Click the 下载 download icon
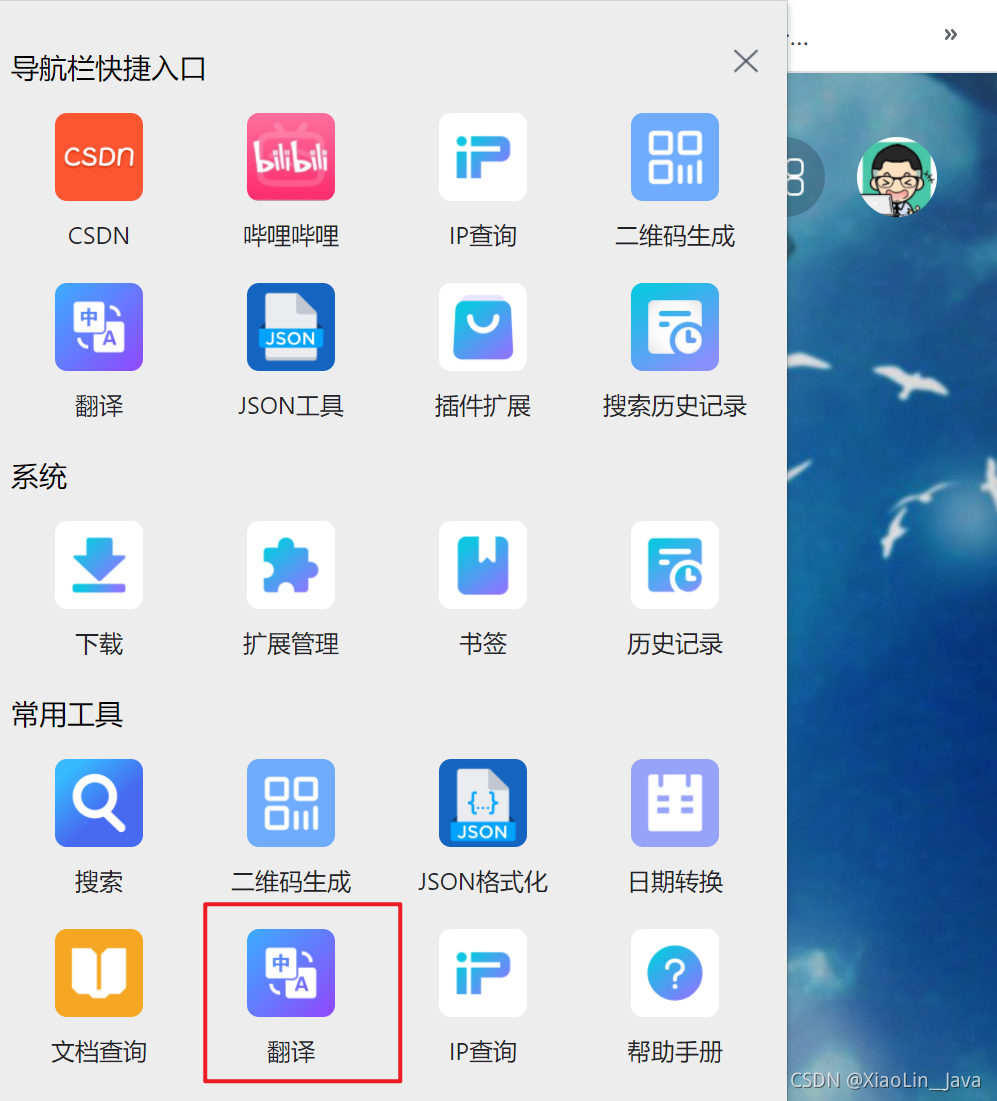 [x=99, y=565]
